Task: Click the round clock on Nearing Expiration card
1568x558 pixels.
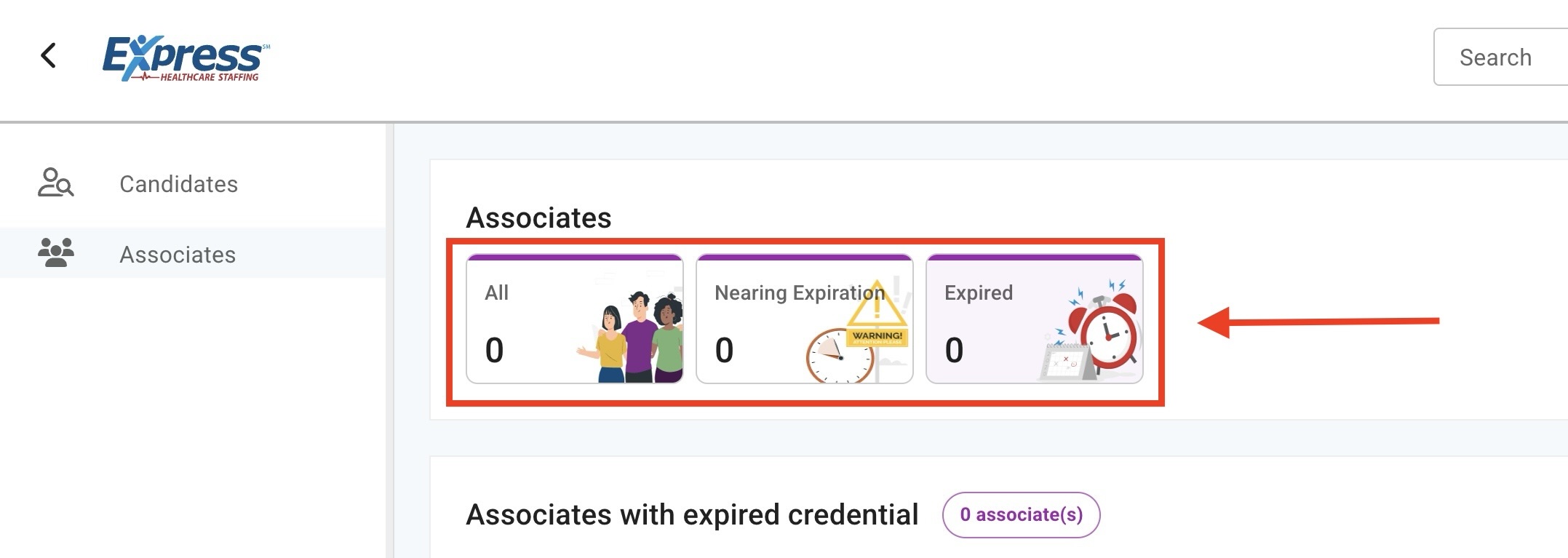Action: (838, 356)
